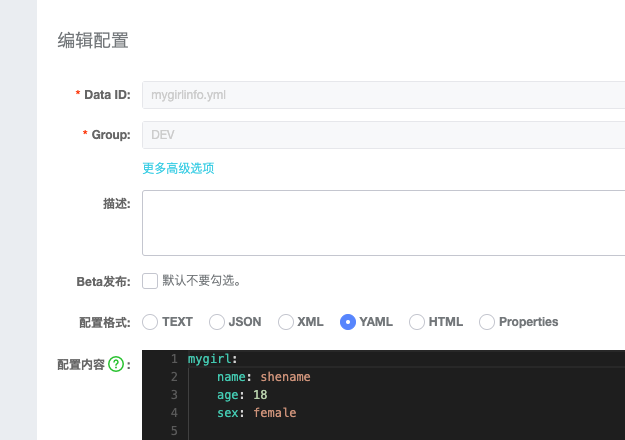The image size is (625, 440).
Task: Click the help icon beside 配置内容
Action: [x=116, y=365]
